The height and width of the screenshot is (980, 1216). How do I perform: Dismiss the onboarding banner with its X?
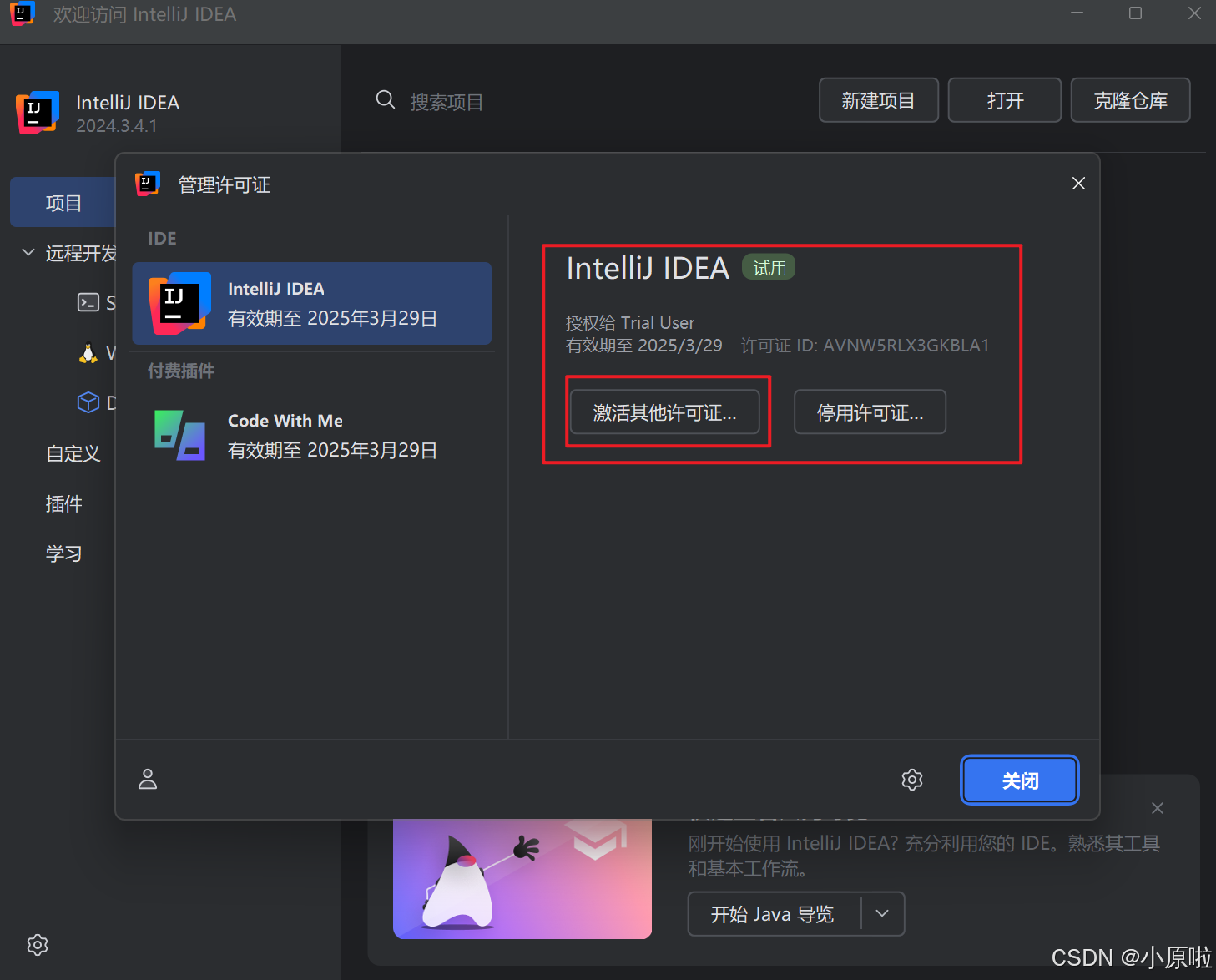click(x=1158, y=808)
